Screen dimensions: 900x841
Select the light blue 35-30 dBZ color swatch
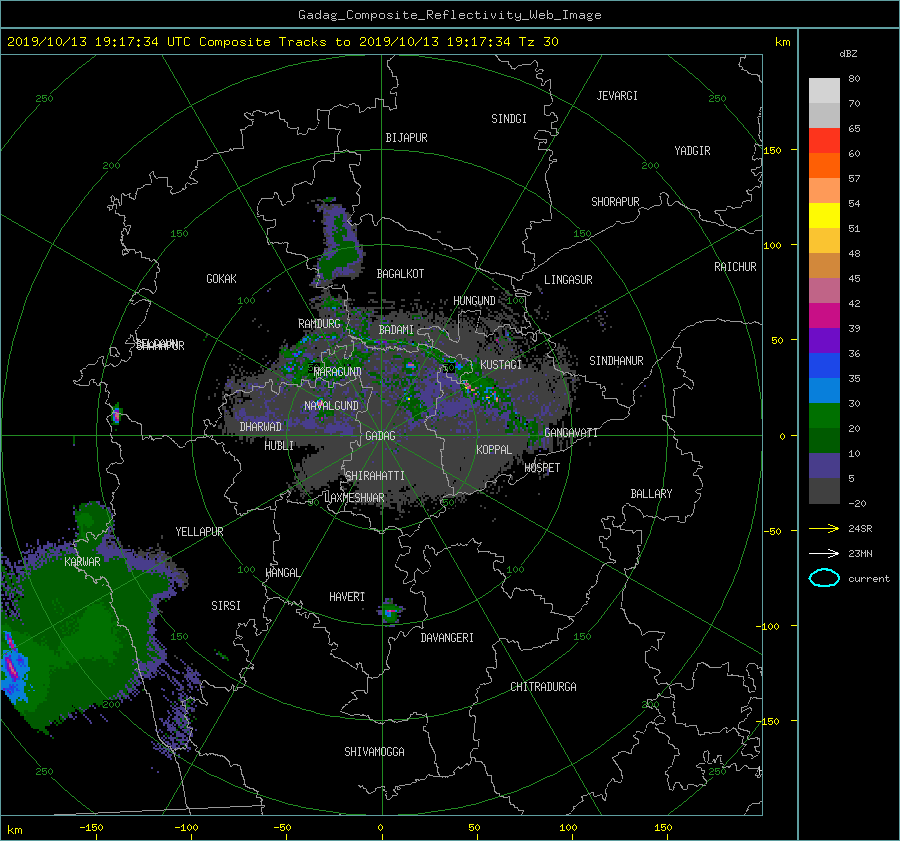pos(824,391)
